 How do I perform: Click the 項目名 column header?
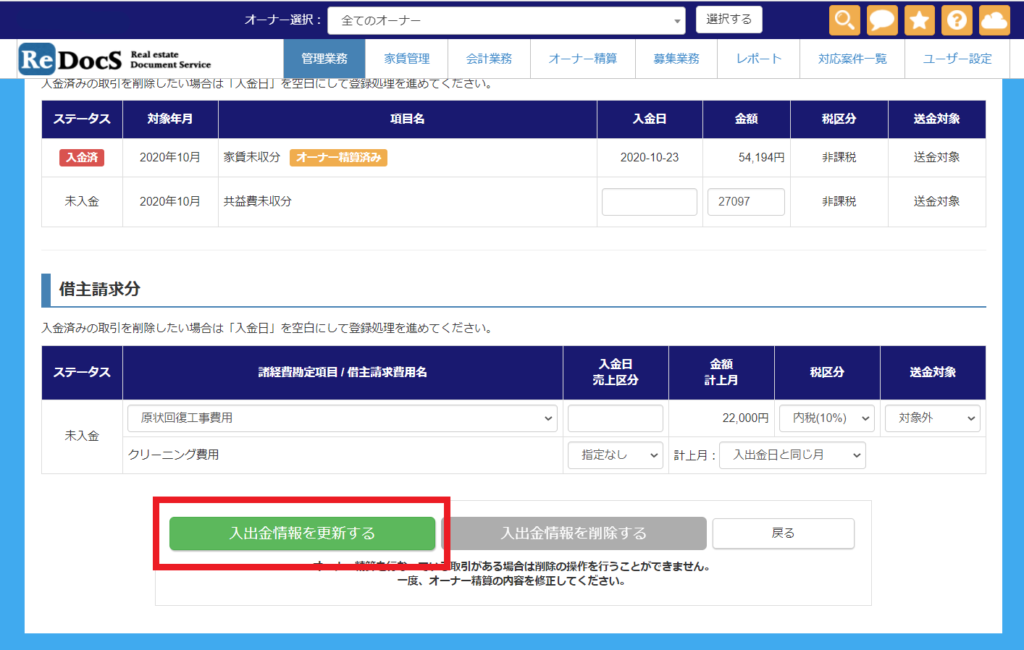(408, 119)
